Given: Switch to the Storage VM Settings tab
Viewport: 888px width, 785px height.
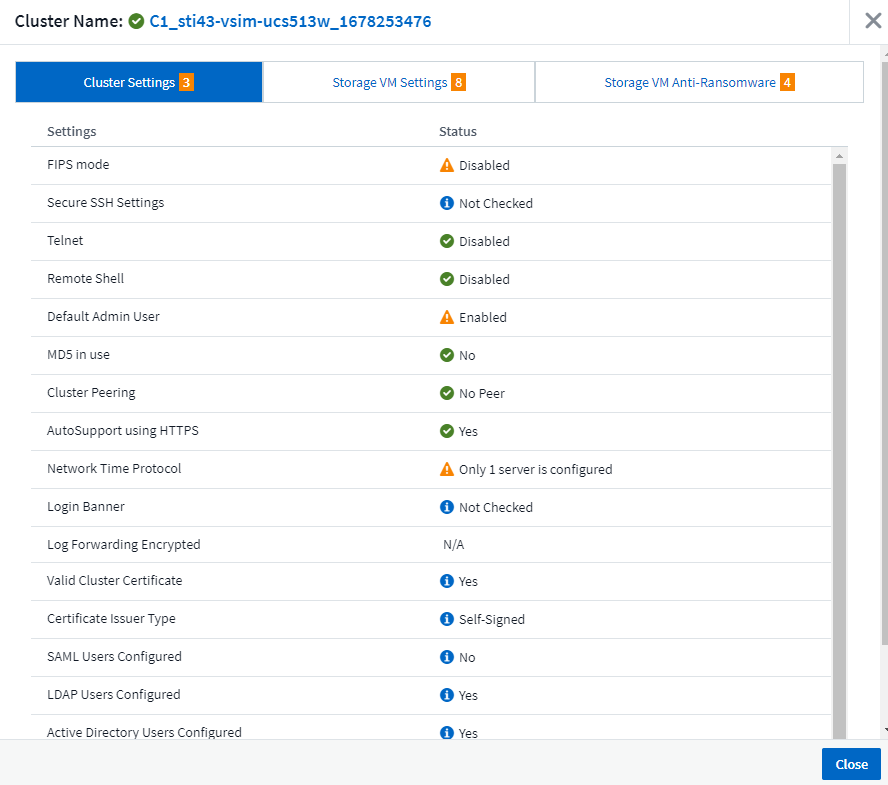Looking at the screenshot, I should tap(398, 82).
